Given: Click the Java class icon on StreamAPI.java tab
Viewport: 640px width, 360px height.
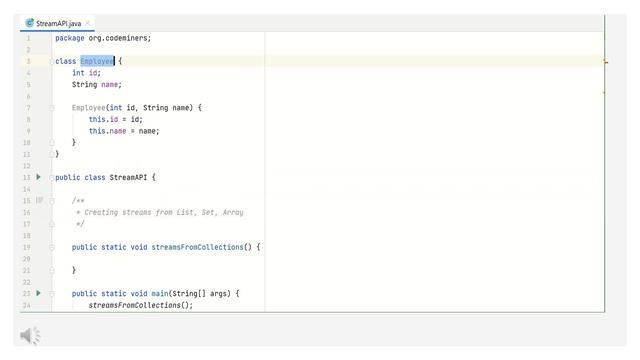Looking at the screenshot, I should [29, 23].
